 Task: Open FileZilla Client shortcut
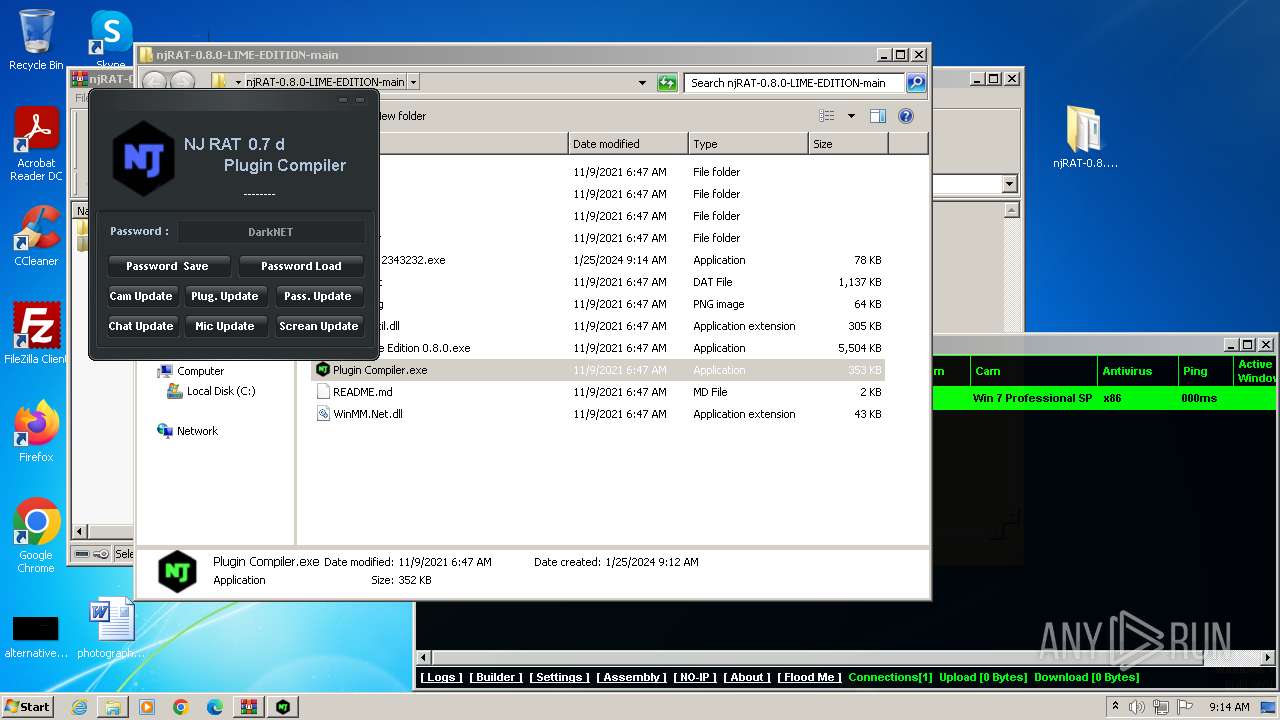click(x=36, y=334)
